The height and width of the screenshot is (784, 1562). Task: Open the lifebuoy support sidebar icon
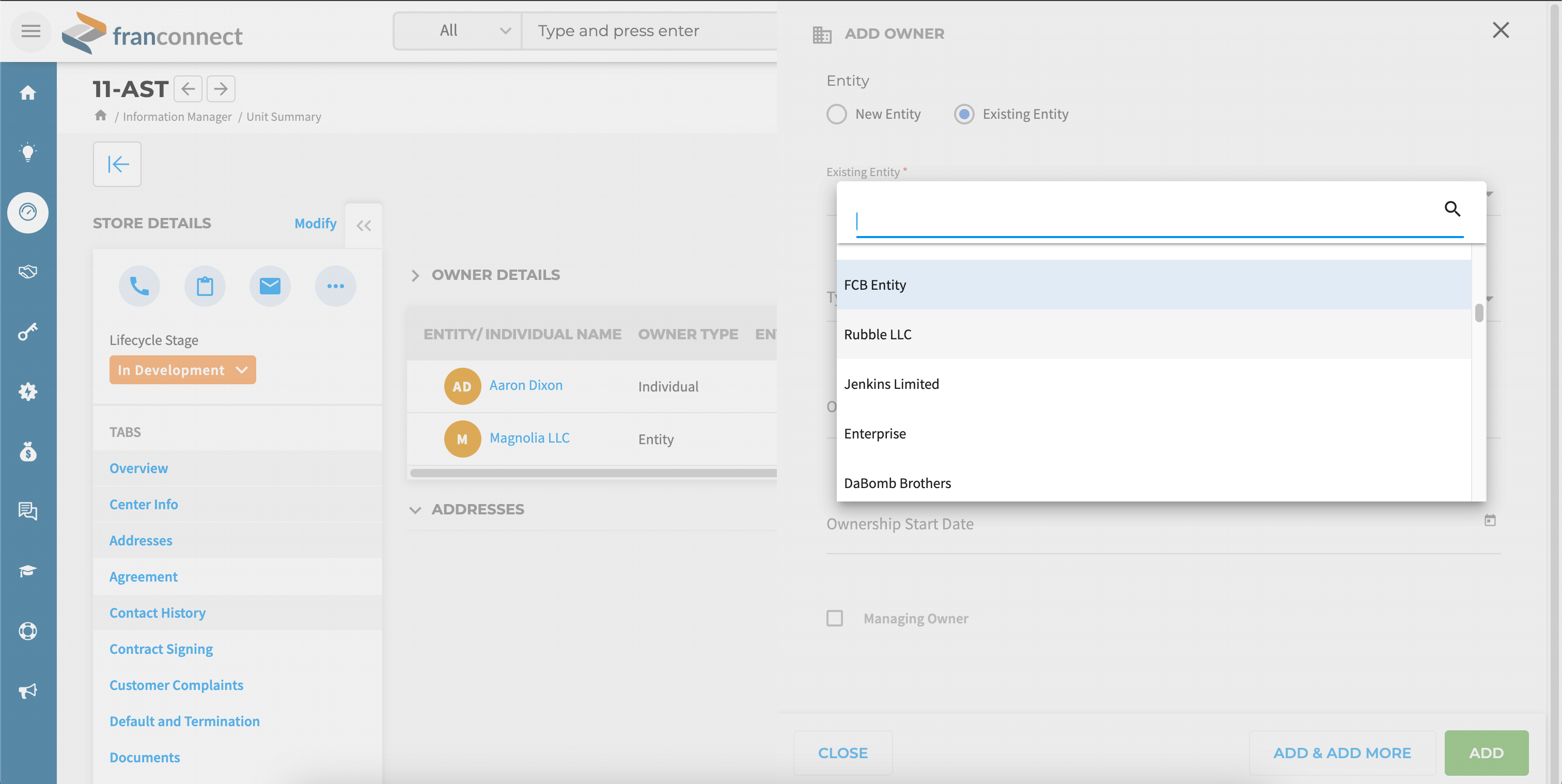point(28,631)
